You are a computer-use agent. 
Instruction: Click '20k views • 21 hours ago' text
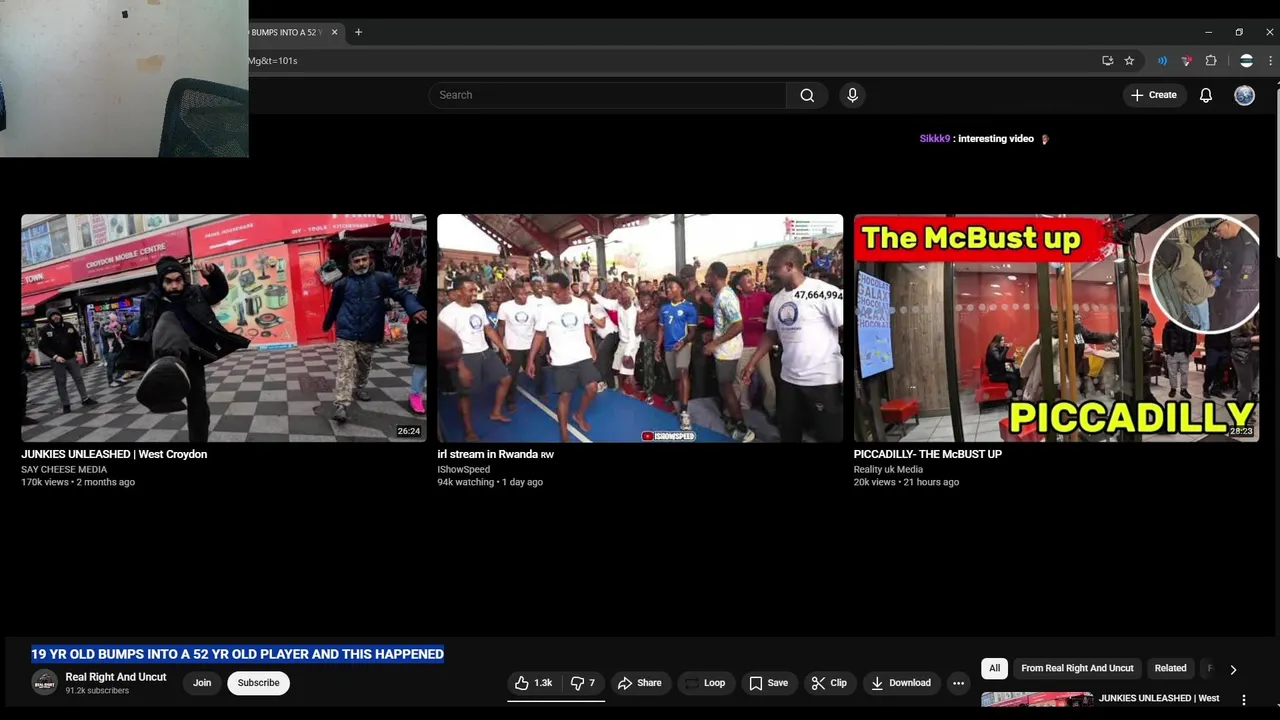tap(906, 482)
